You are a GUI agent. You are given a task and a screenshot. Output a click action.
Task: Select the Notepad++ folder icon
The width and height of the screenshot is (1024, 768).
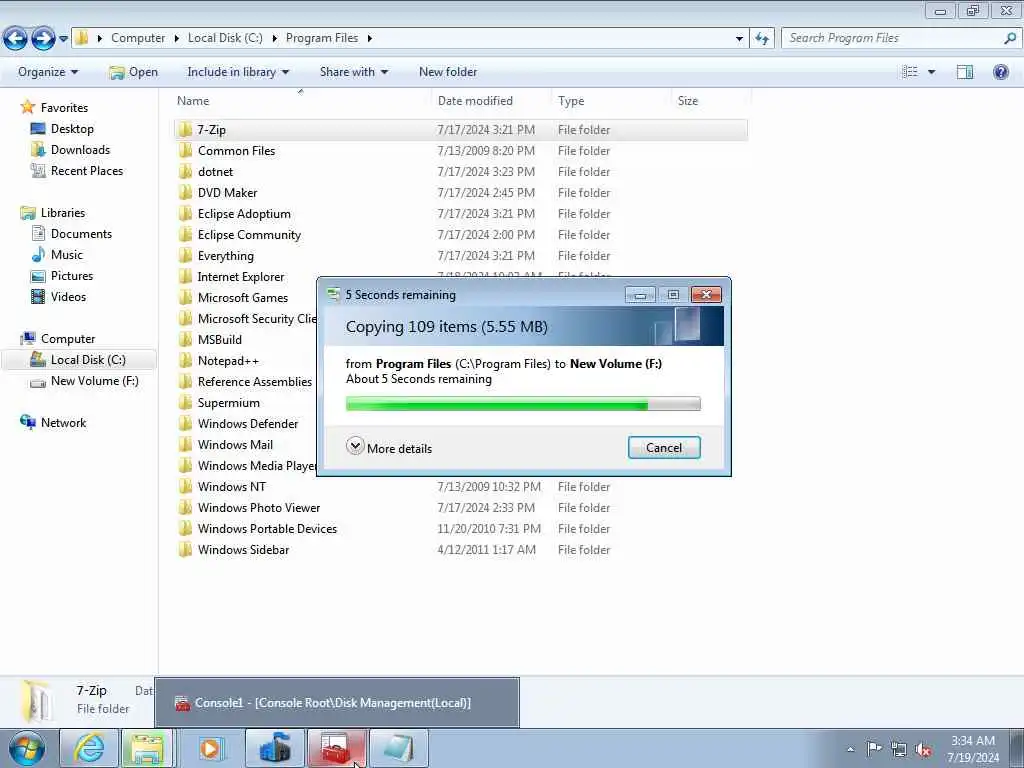point(185,360)
